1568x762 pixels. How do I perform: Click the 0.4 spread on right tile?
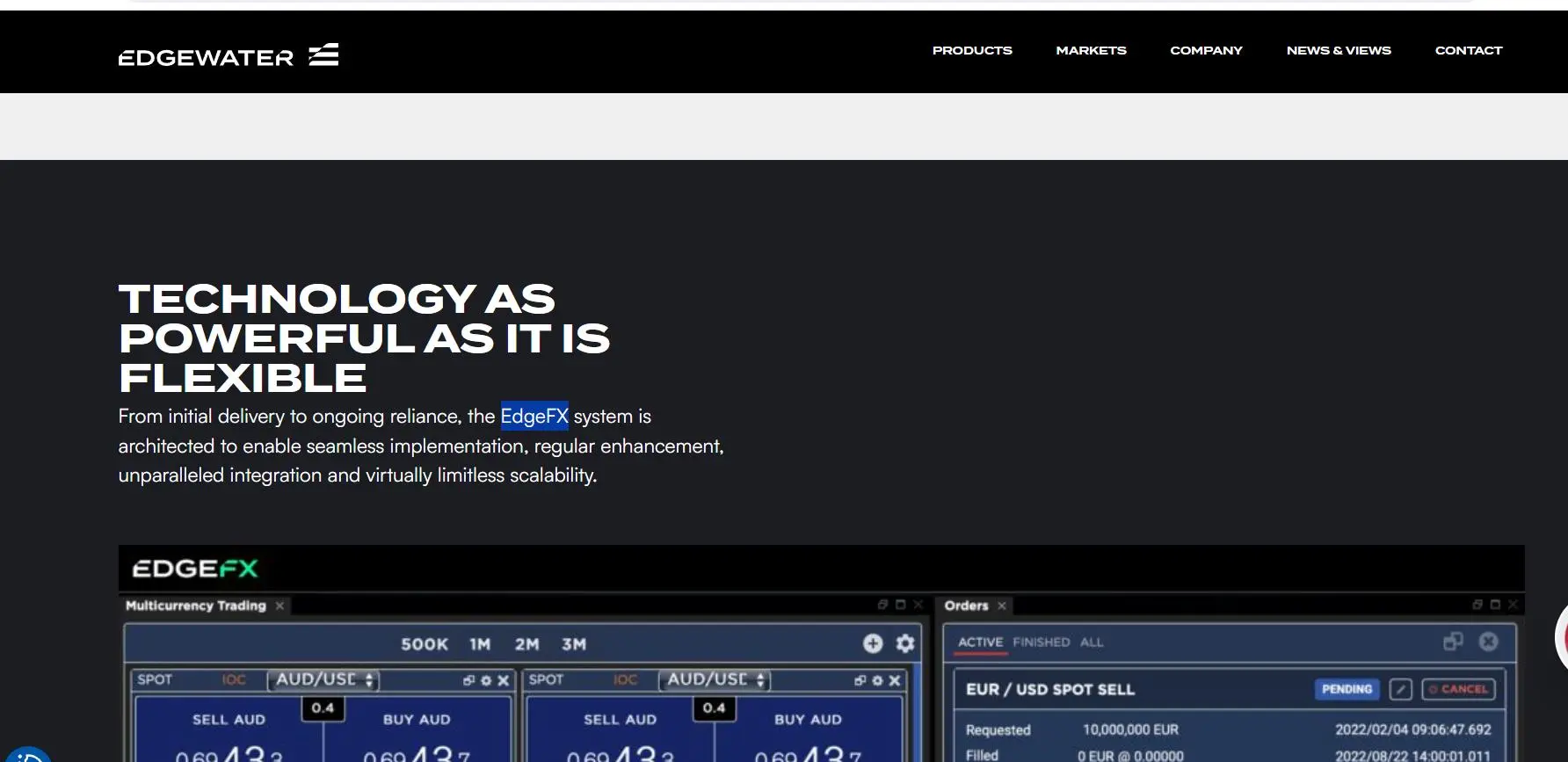[714, 708]
